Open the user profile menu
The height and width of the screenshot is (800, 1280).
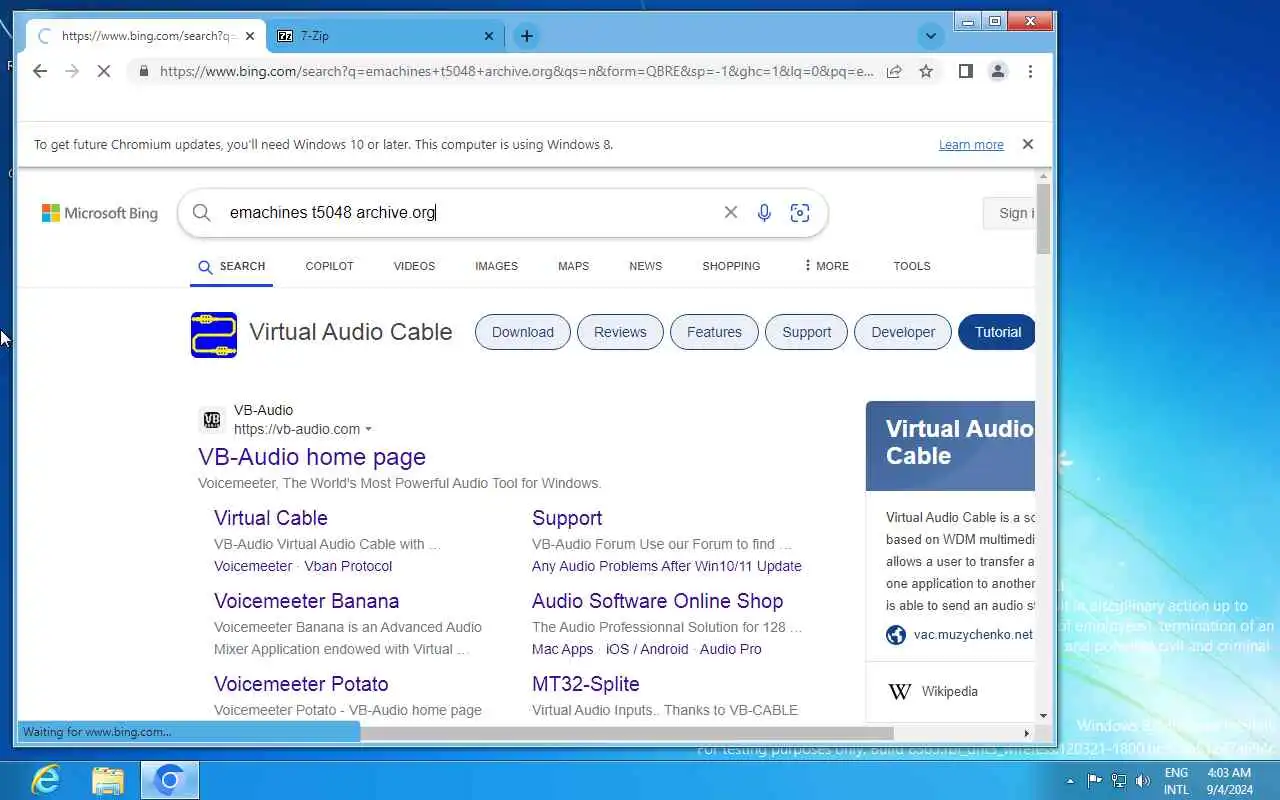[998, 71]
